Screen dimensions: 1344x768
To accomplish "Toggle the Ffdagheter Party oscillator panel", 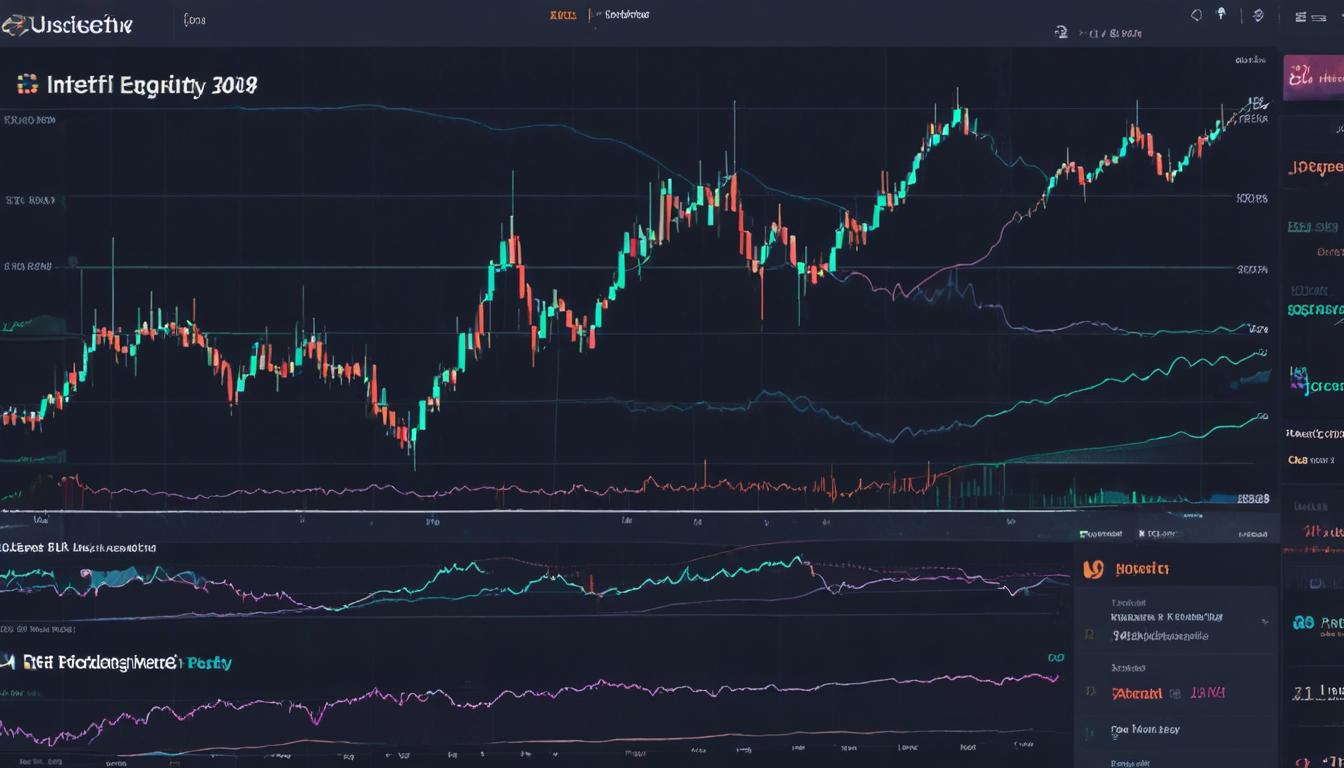I will (x=120, y=662).
